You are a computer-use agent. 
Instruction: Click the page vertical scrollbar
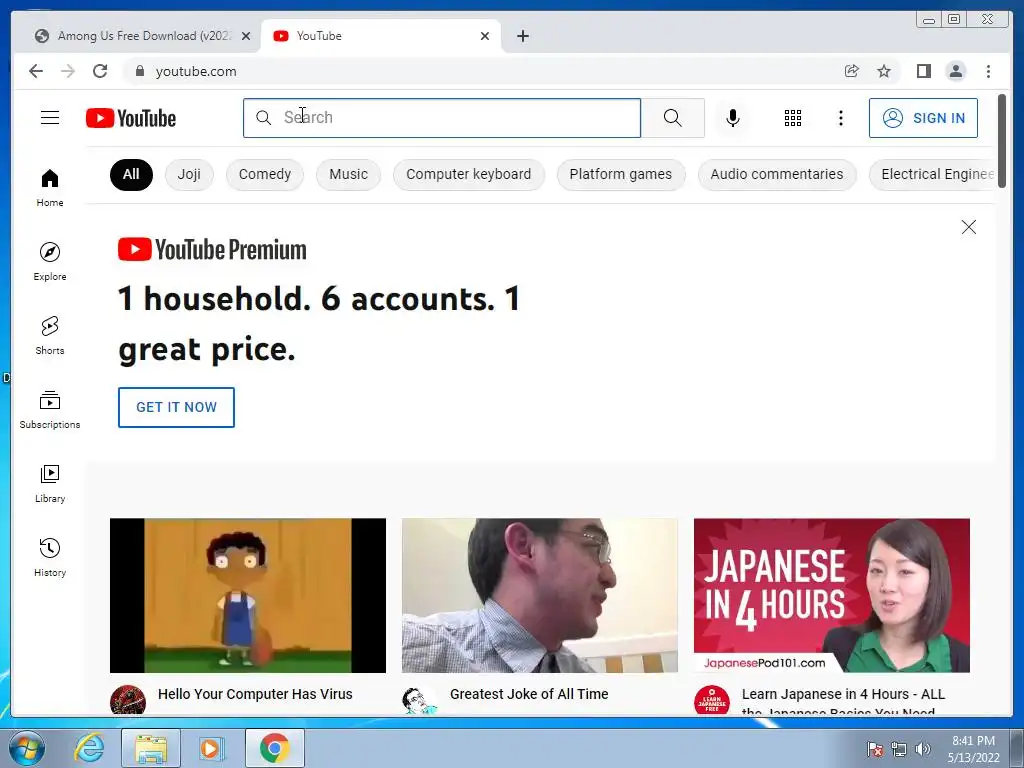point(1002,141)
